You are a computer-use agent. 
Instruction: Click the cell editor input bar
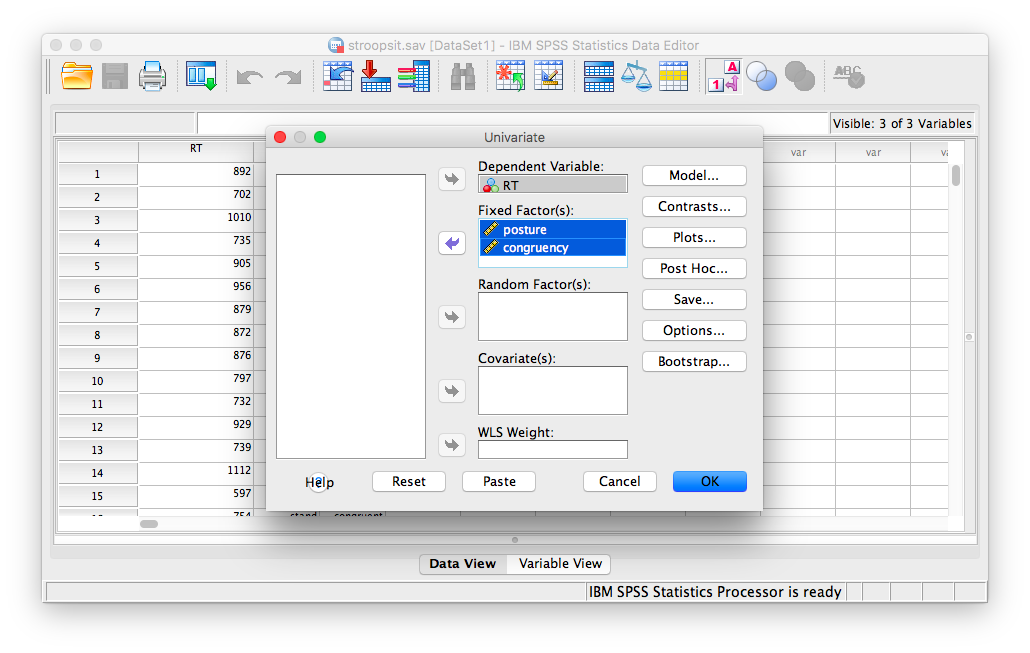(512, 123)
